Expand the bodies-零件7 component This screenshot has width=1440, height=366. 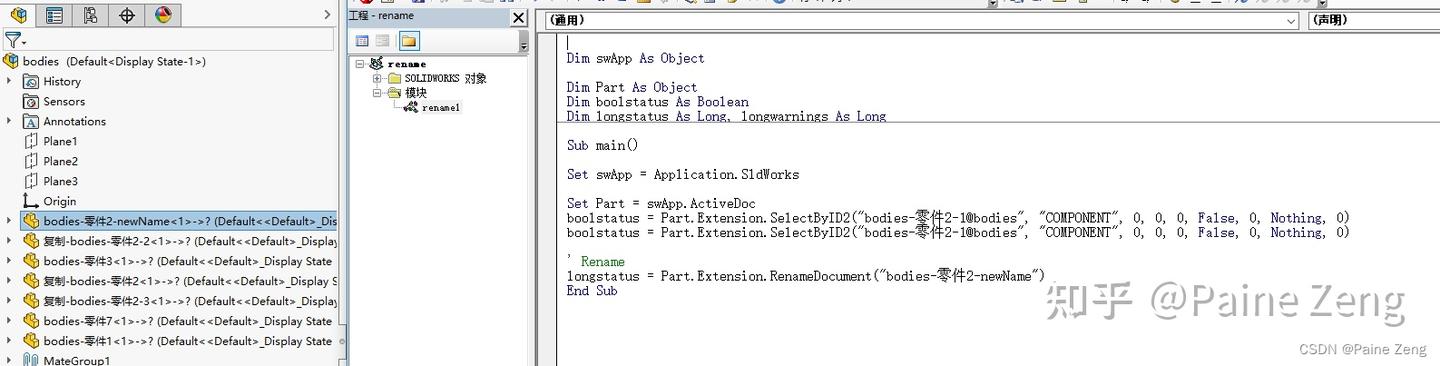(9, 321)
